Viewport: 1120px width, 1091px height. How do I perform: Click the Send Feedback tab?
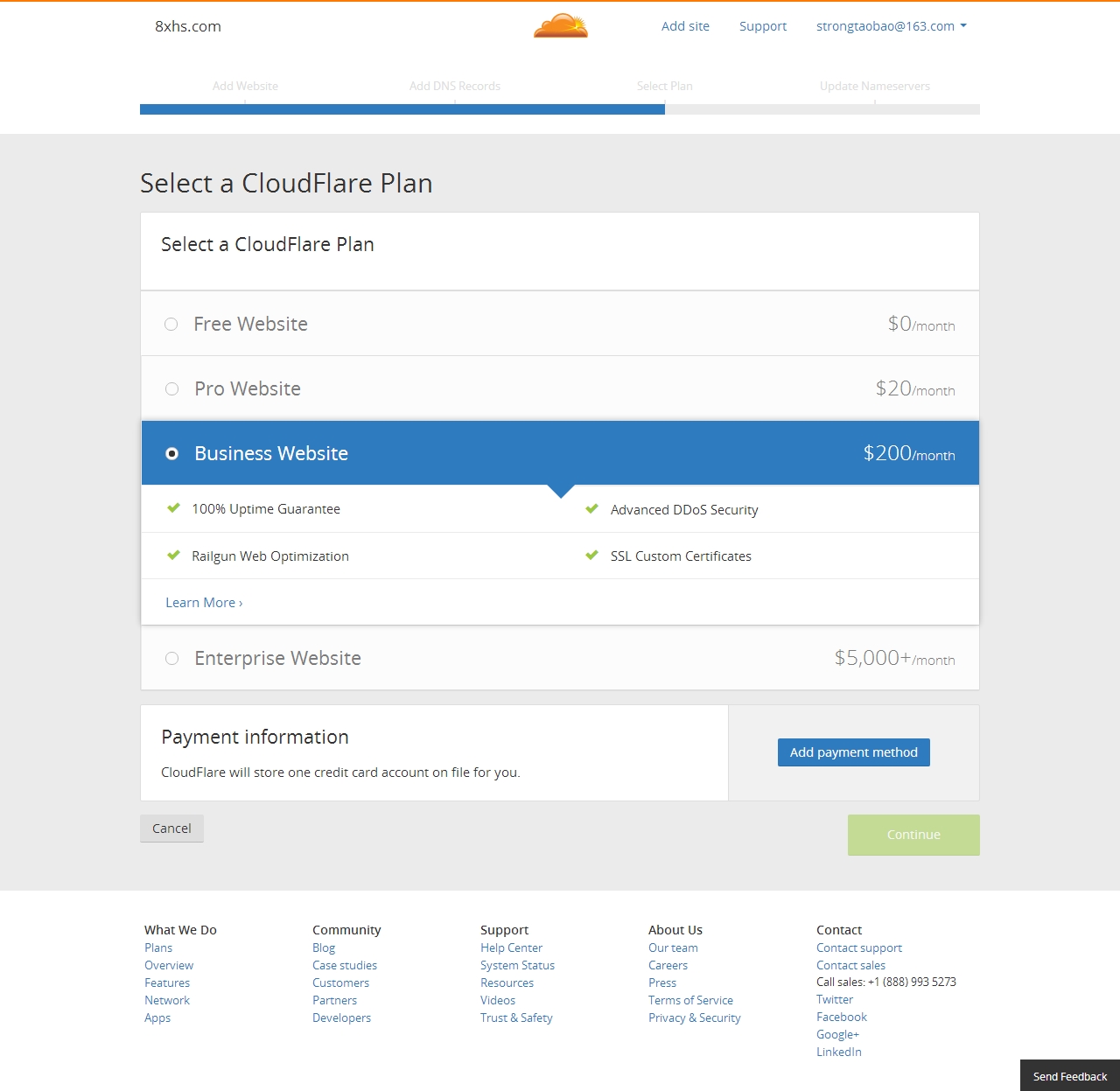coord(1070,1076)
